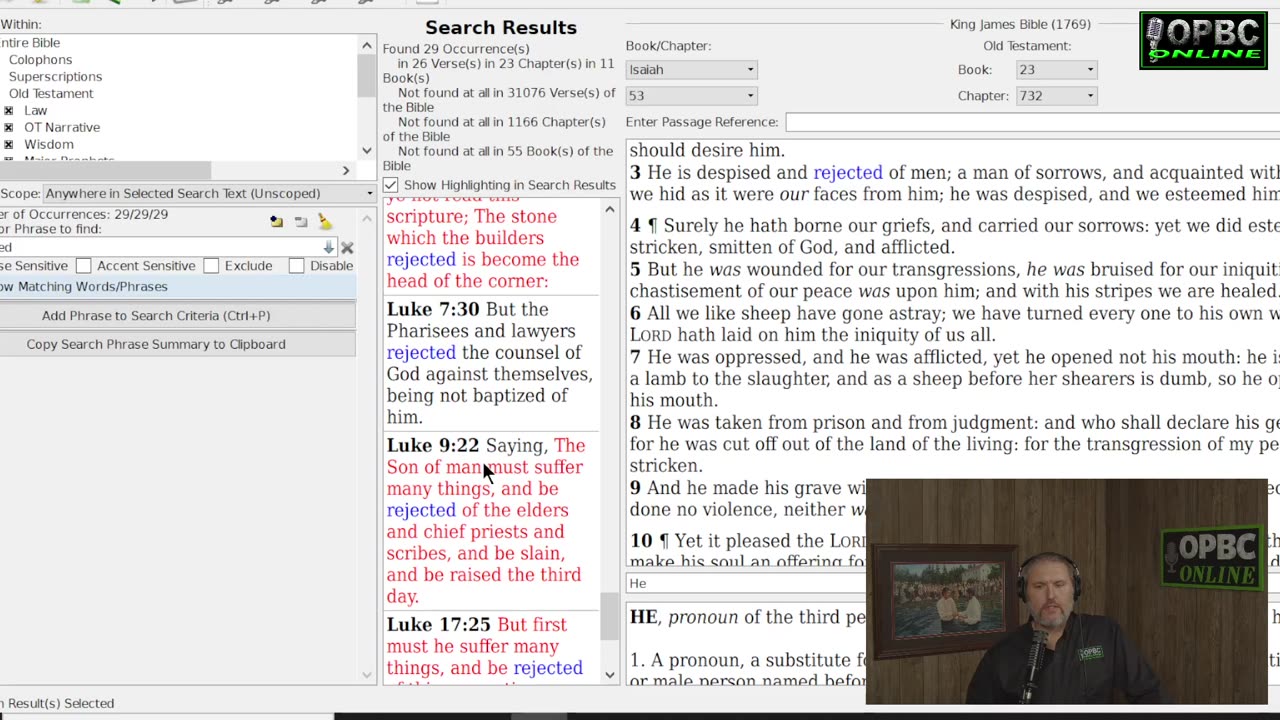Click the Luke 9:22 reference in results

[433, 446]
